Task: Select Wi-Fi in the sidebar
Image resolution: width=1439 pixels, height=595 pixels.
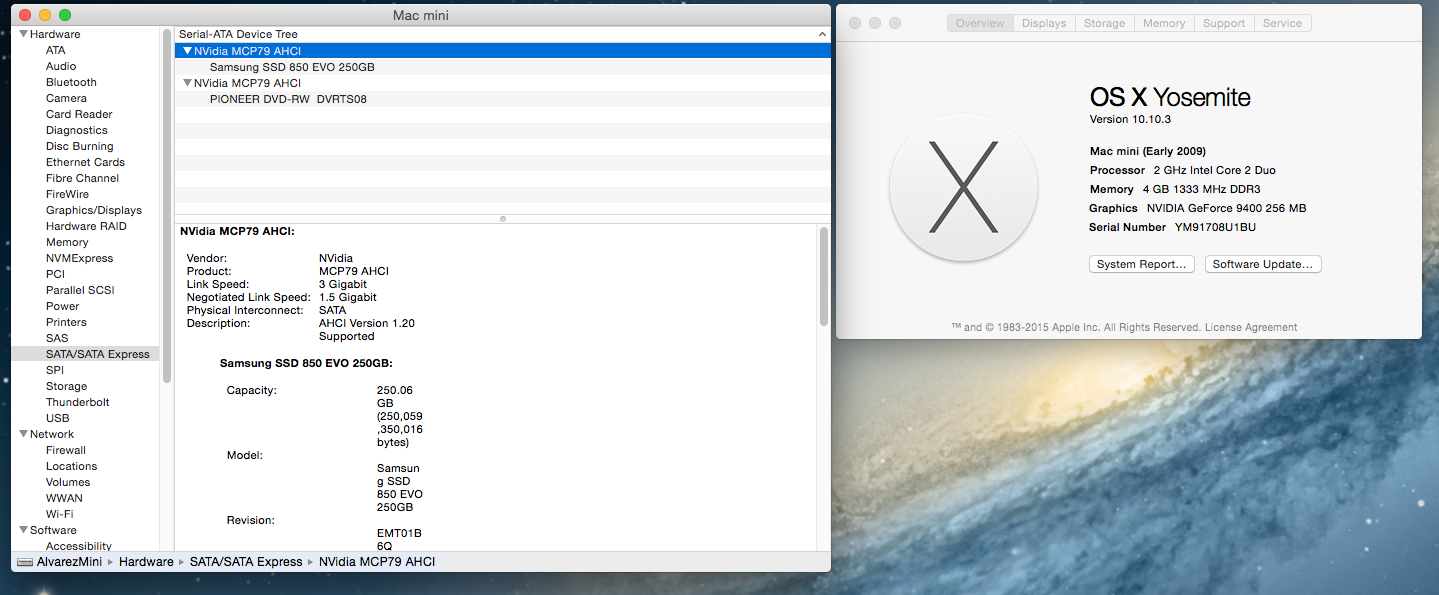Action: 60,514
